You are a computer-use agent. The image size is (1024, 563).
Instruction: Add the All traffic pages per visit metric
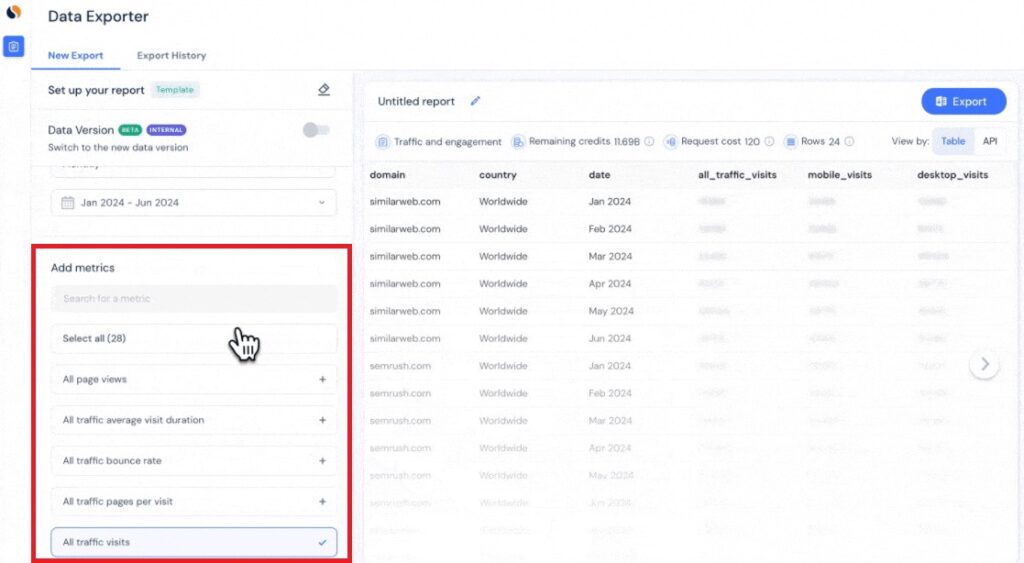click(x=194, y=502)
